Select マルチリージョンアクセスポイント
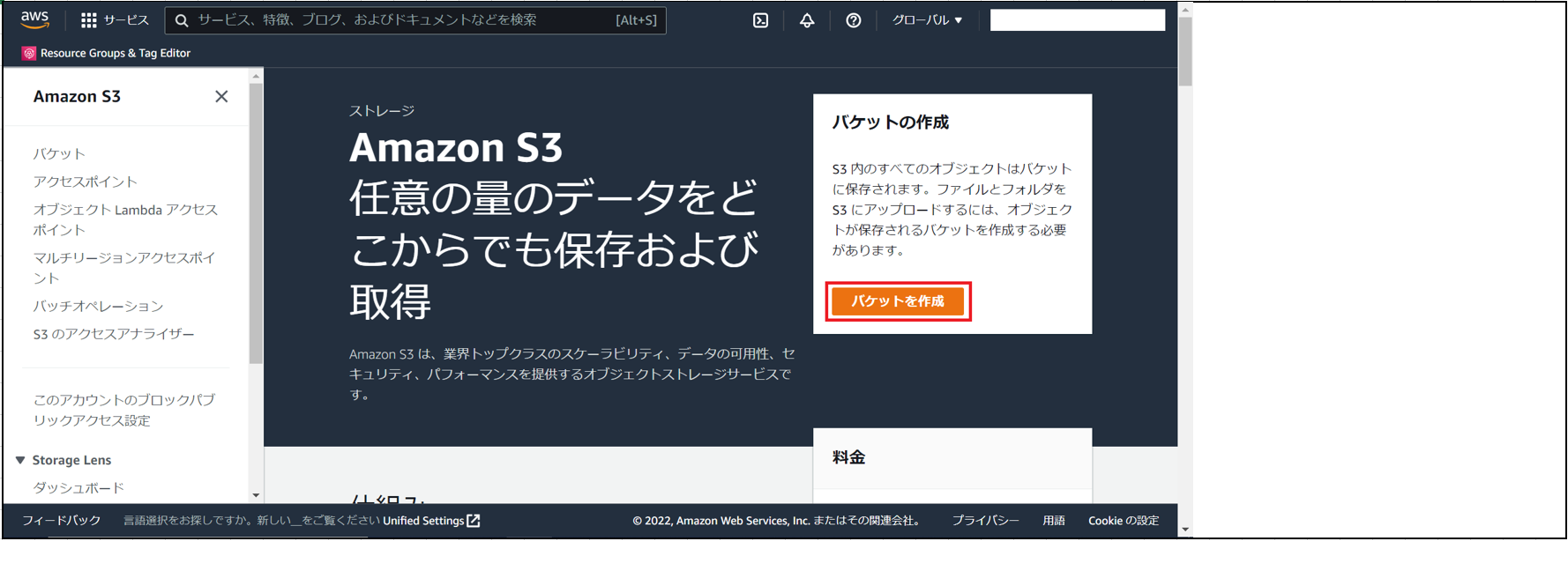The width and height of the screenshot is (1568, 571). click(x=124, y=268)
